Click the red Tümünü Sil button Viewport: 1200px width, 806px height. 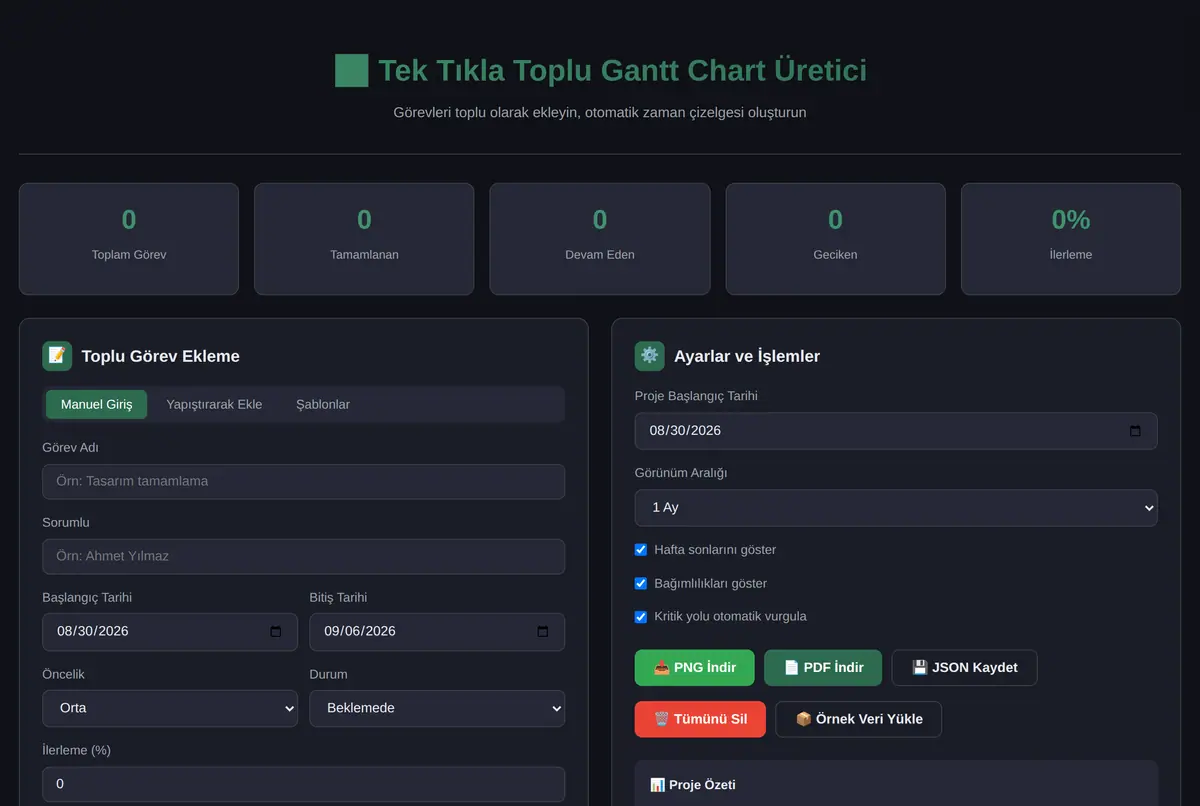[x=700, y=719]
